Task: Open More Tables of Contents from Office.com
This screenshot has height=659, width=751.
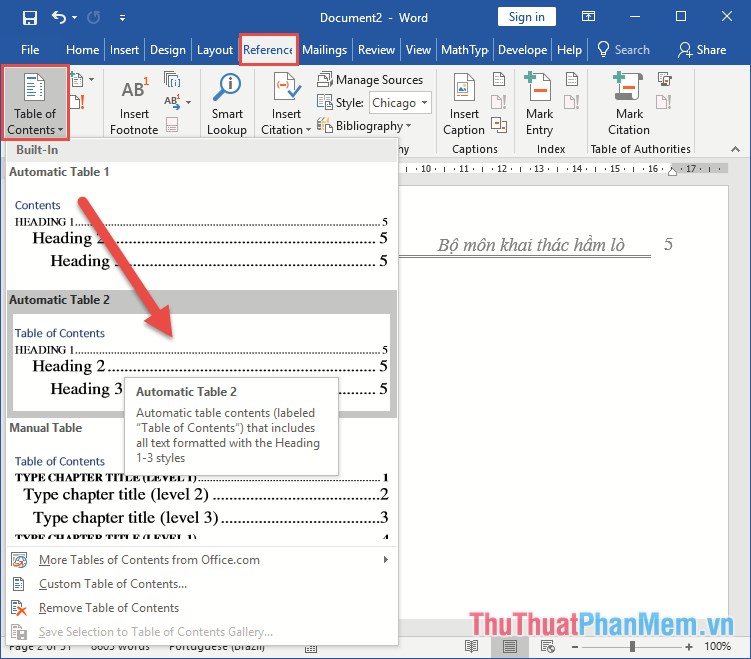Action: pos(202,560)
